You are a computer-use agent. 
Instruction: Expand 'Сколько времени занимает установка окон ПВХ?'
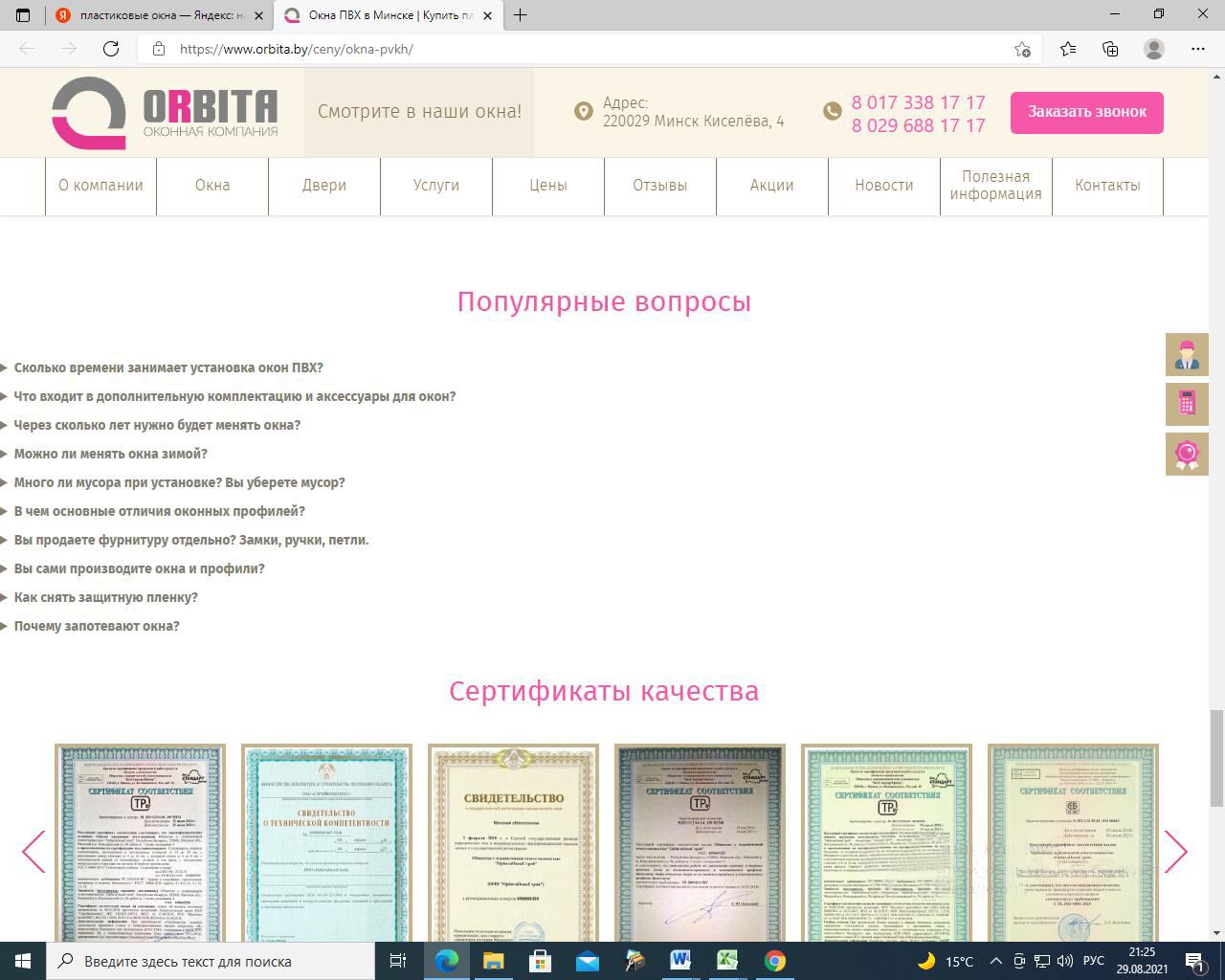168,367
